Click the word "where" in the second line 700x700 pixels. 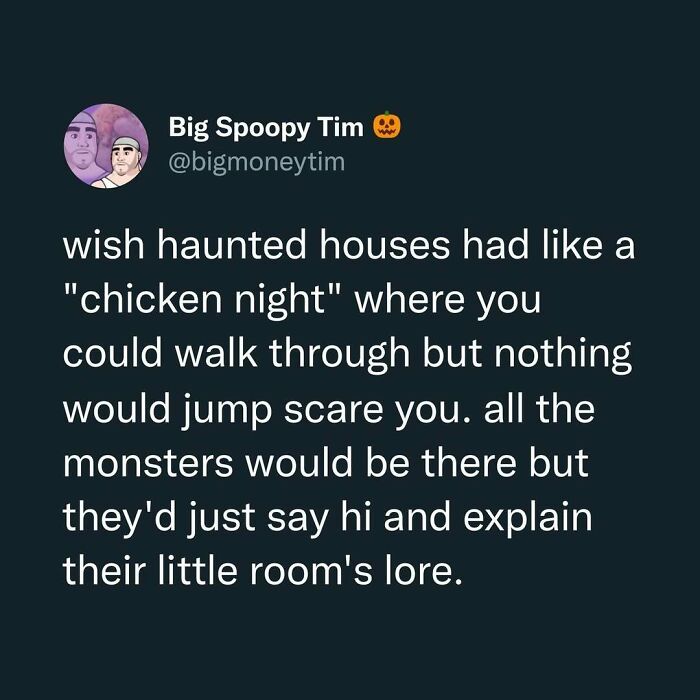coord(409,300)
